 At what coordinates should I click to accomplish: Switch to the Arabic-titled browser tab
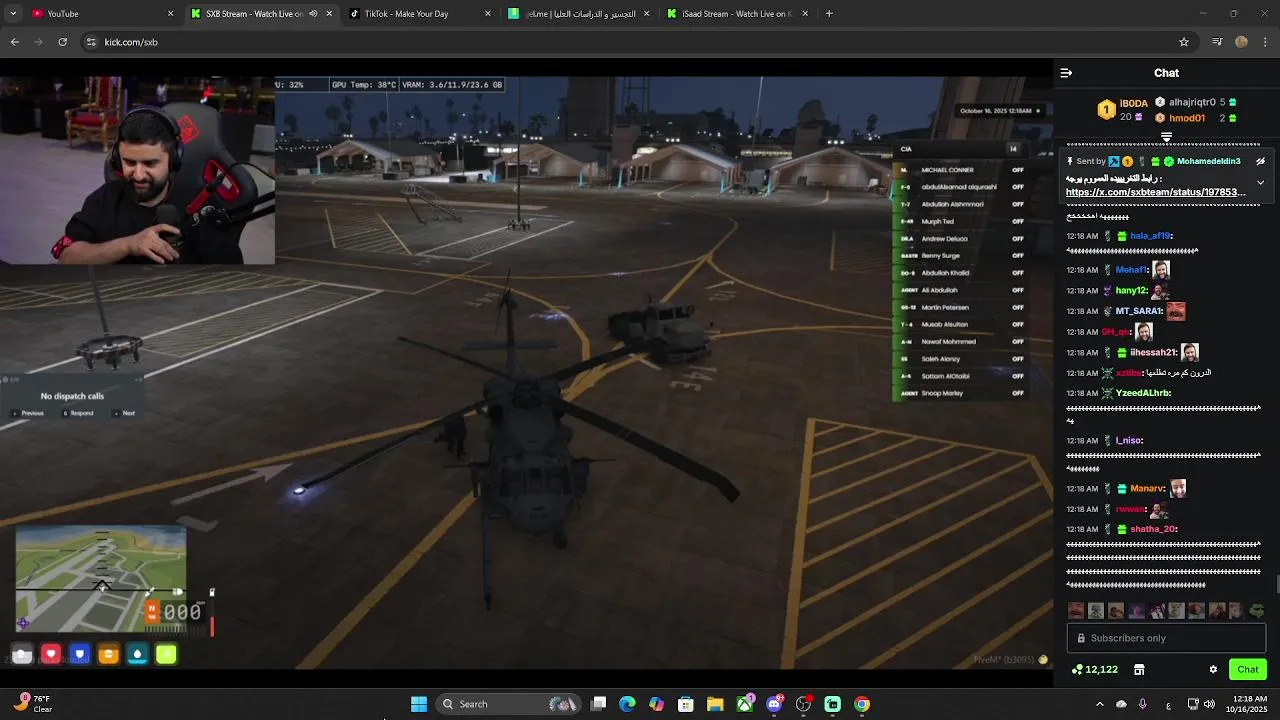point(578,14)
